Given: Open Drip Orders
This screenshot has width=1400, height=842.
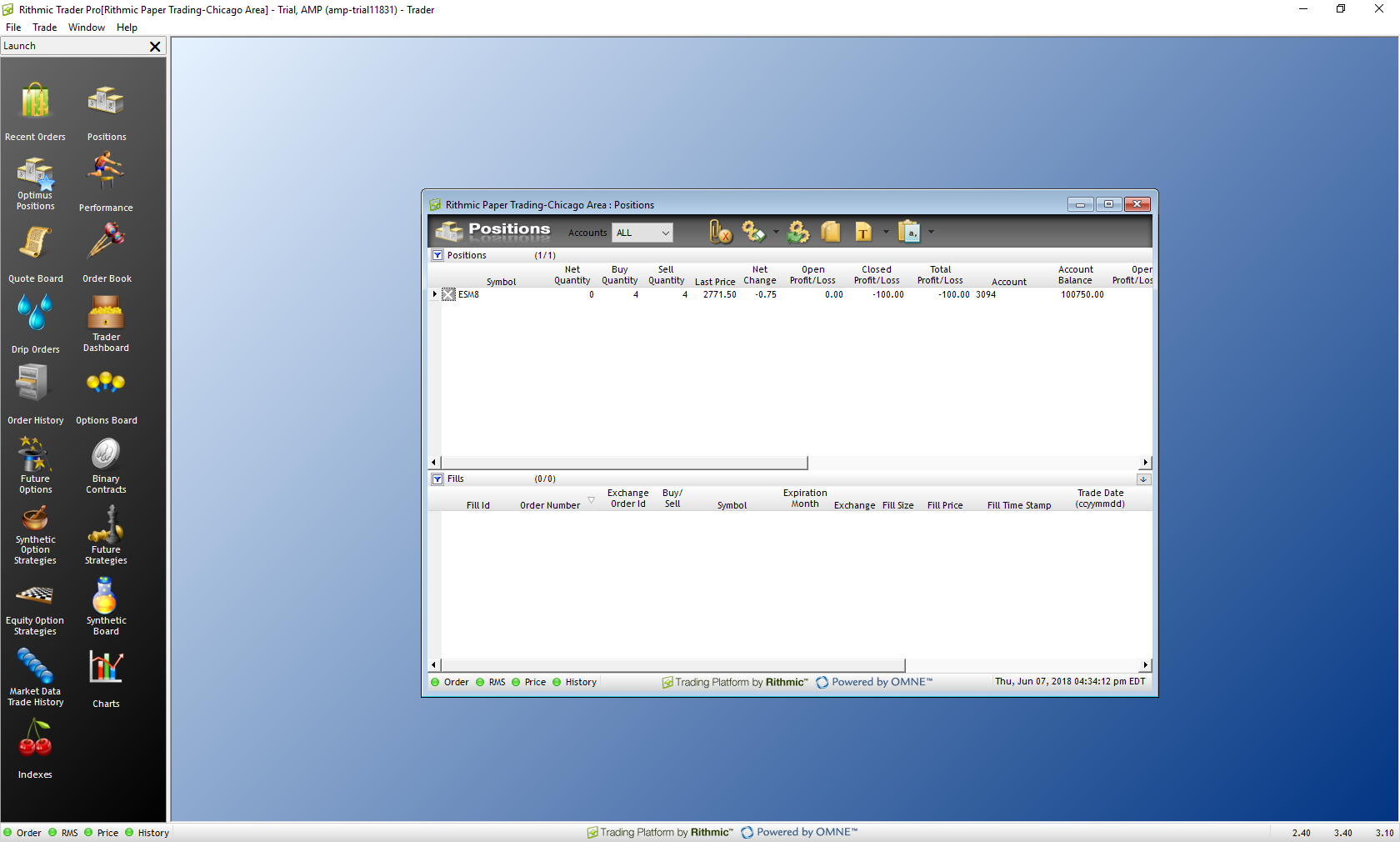Looking at the screenshot, I should pos(35,324).
